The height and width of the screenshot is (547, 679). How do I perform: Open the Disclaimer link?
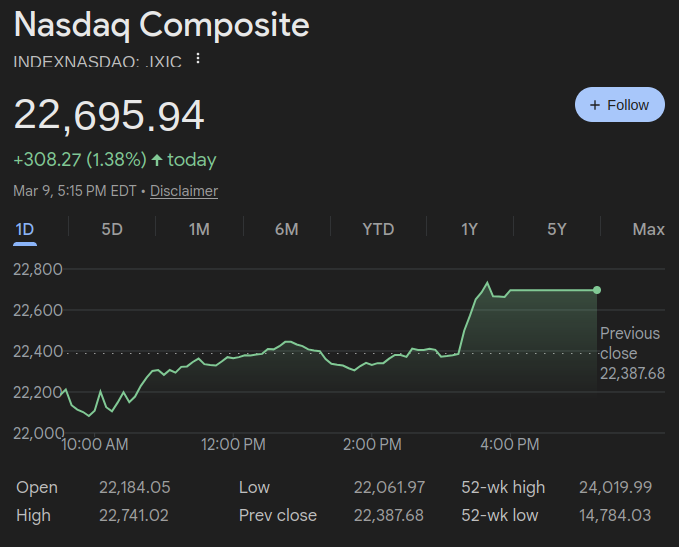pos(183,191)
